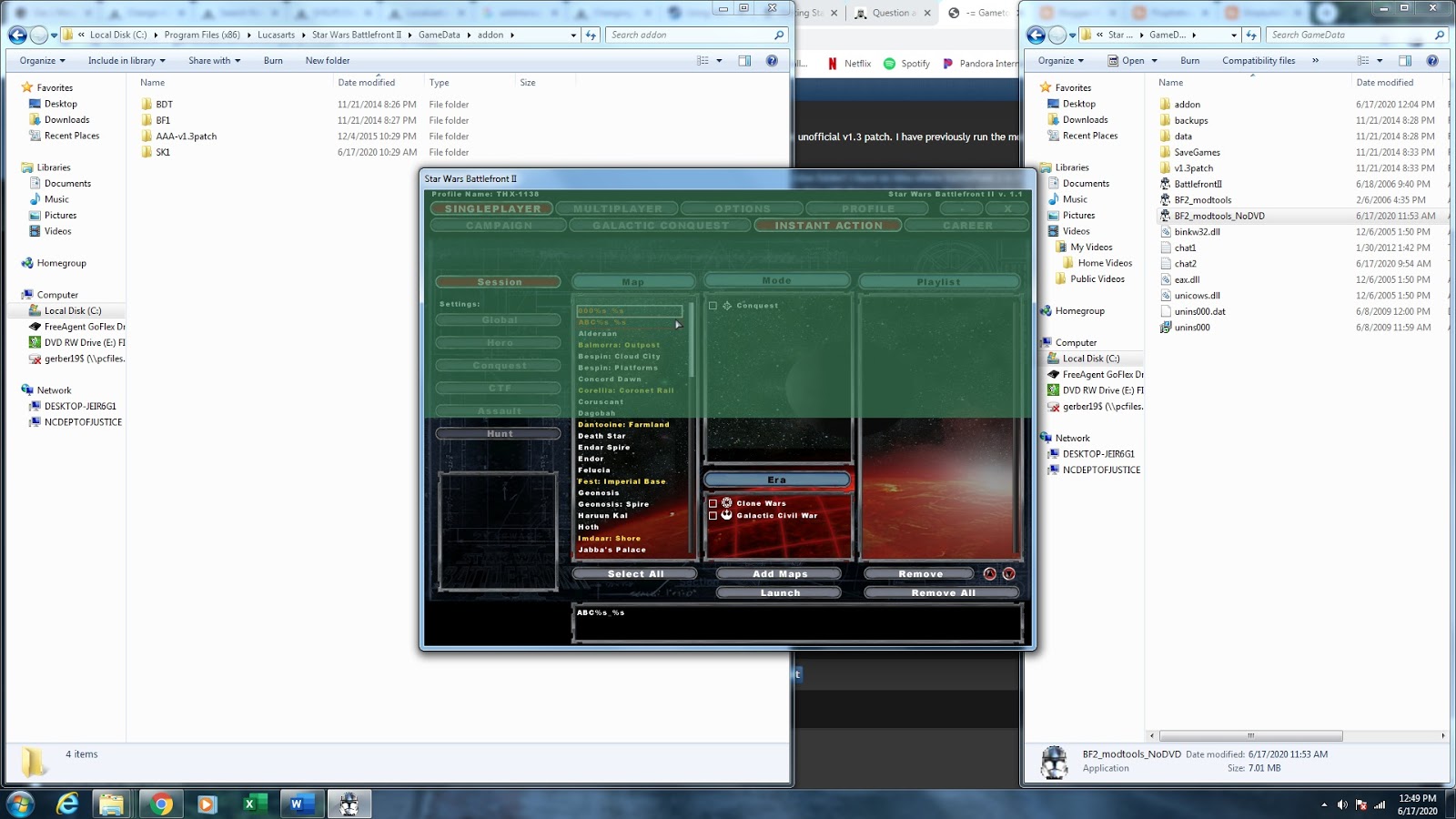Open the Spotify bookmark in the browser

(906, 64)
